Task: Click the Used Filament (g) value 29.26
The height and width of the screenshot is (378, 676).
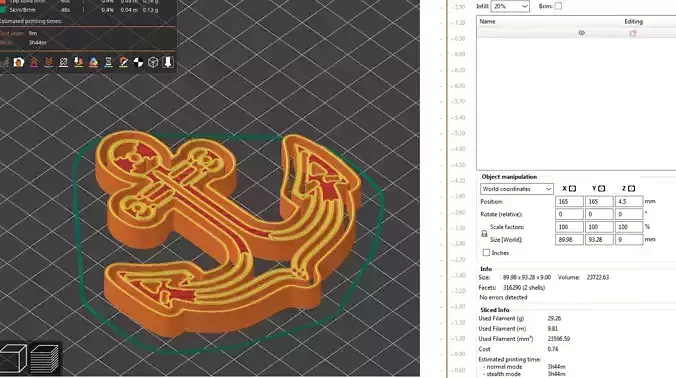Action: 554,318
